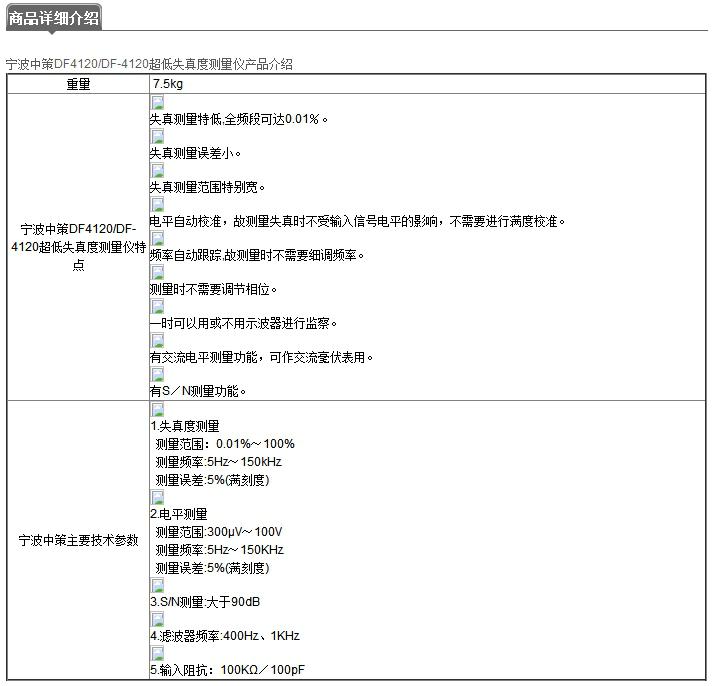Click image icon above 有交流电平测量功能 line
Screen dimensions: 713x686
point(157,340)
